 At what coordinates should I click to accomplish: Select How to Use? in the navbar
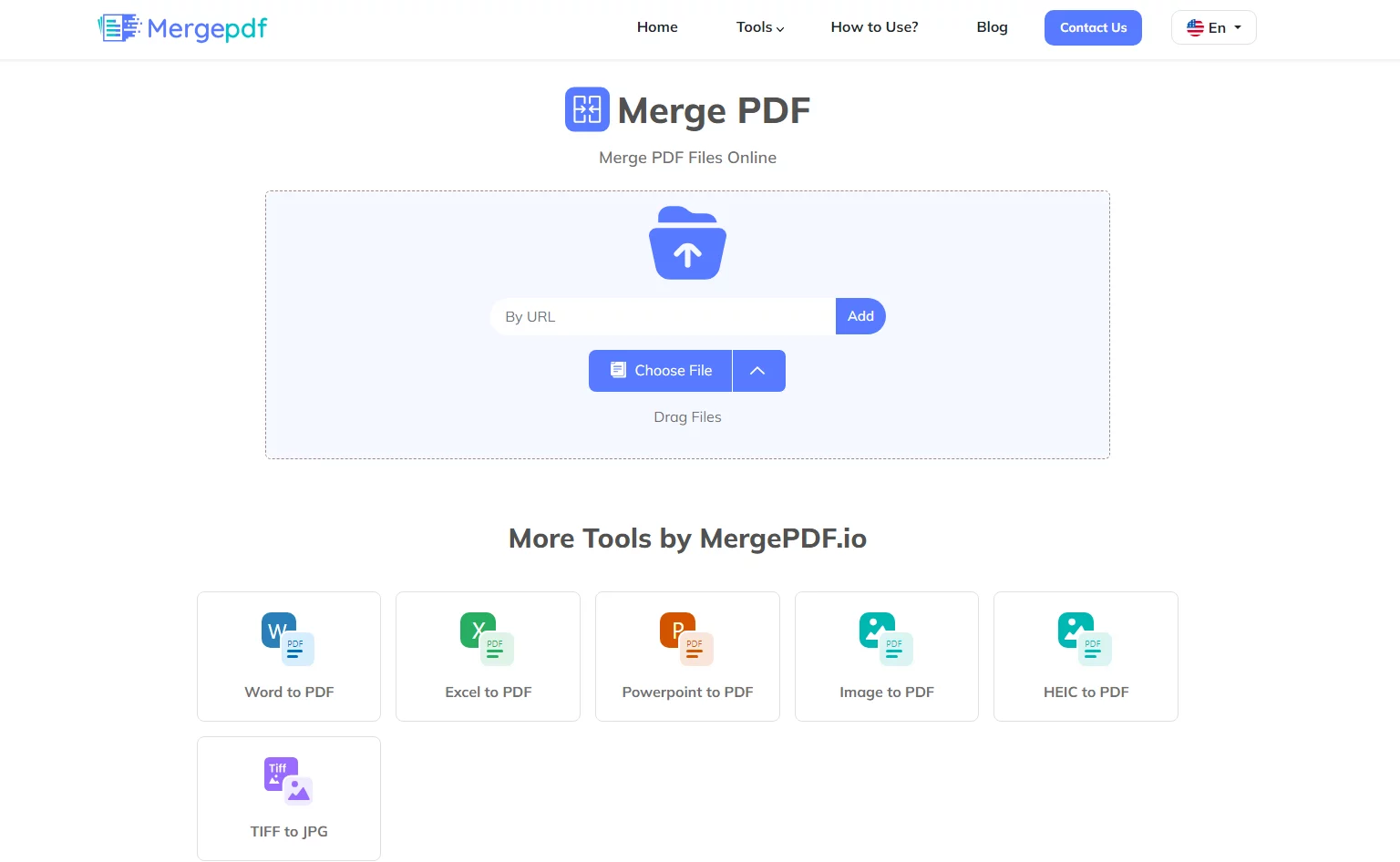pyautogui.click(x=874, y=27)
